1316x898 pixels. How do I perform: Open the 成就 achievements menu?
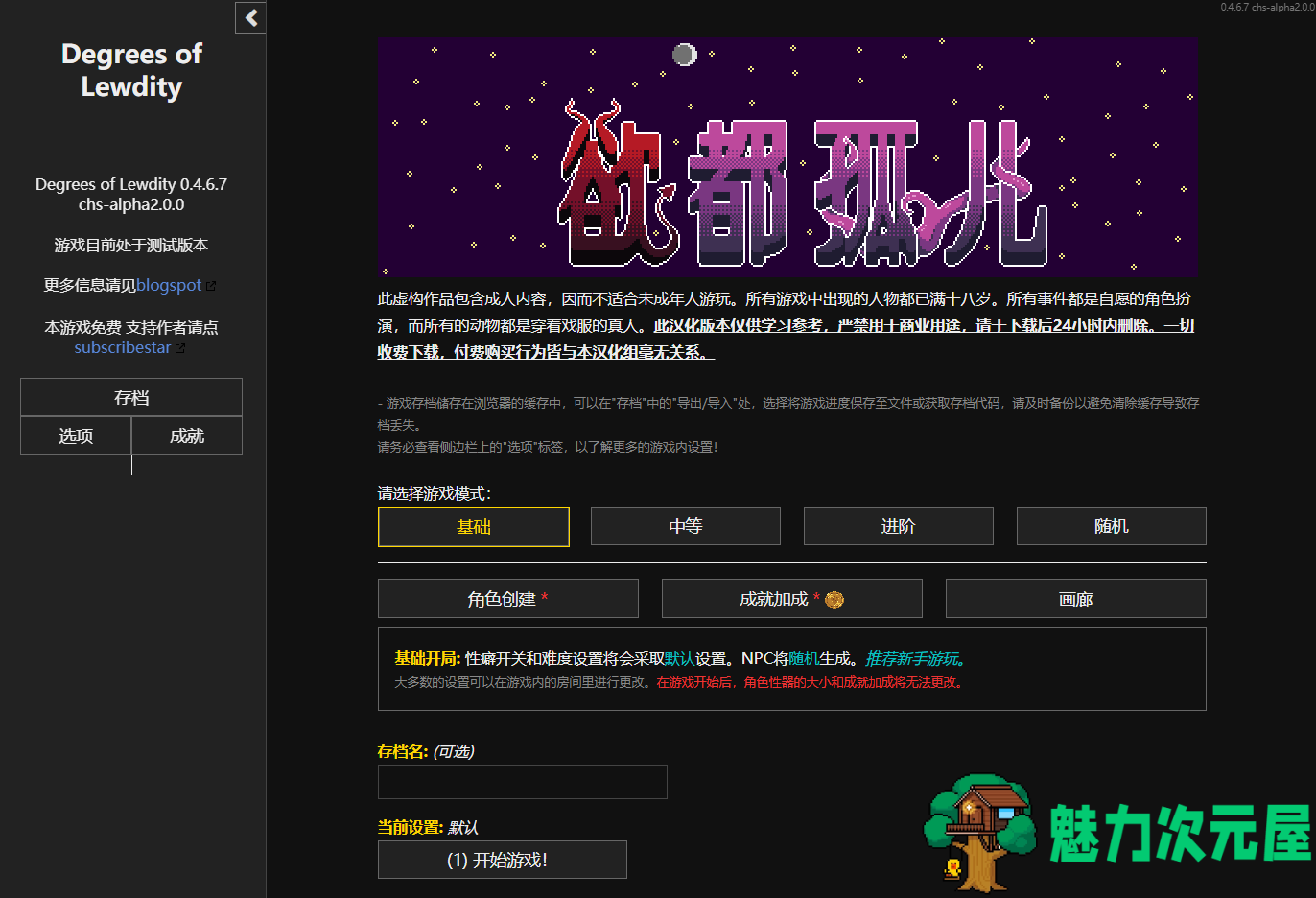[x=187, y=436]
